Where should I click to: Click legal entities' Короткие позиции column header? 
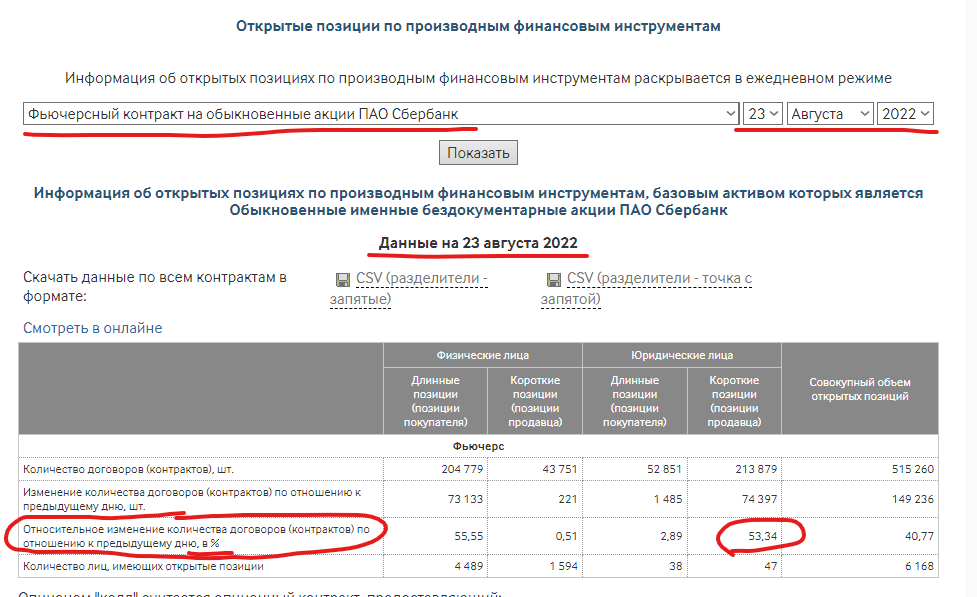[734, 401]
